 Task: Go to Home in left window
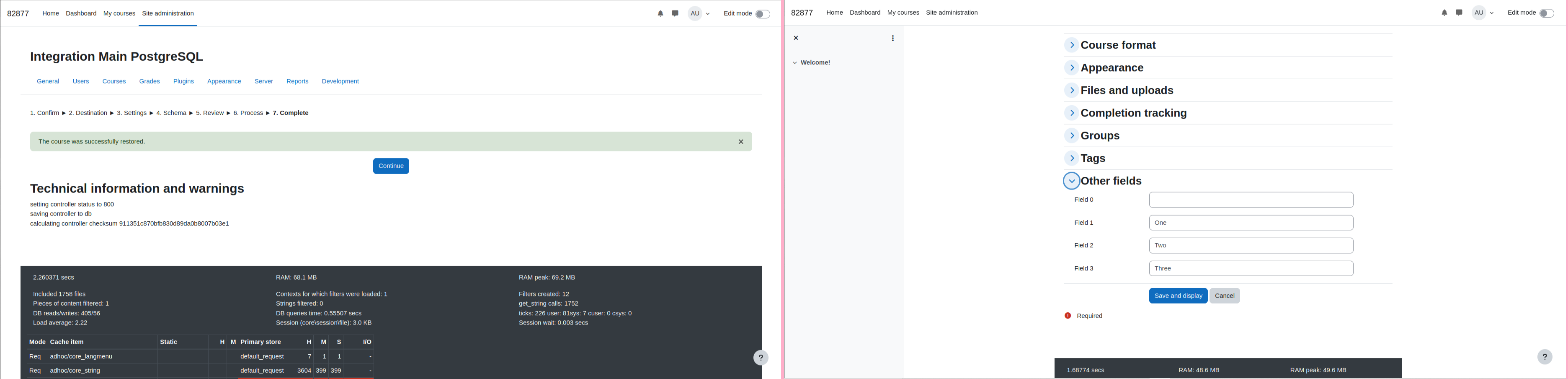click(x=51, y=13)
